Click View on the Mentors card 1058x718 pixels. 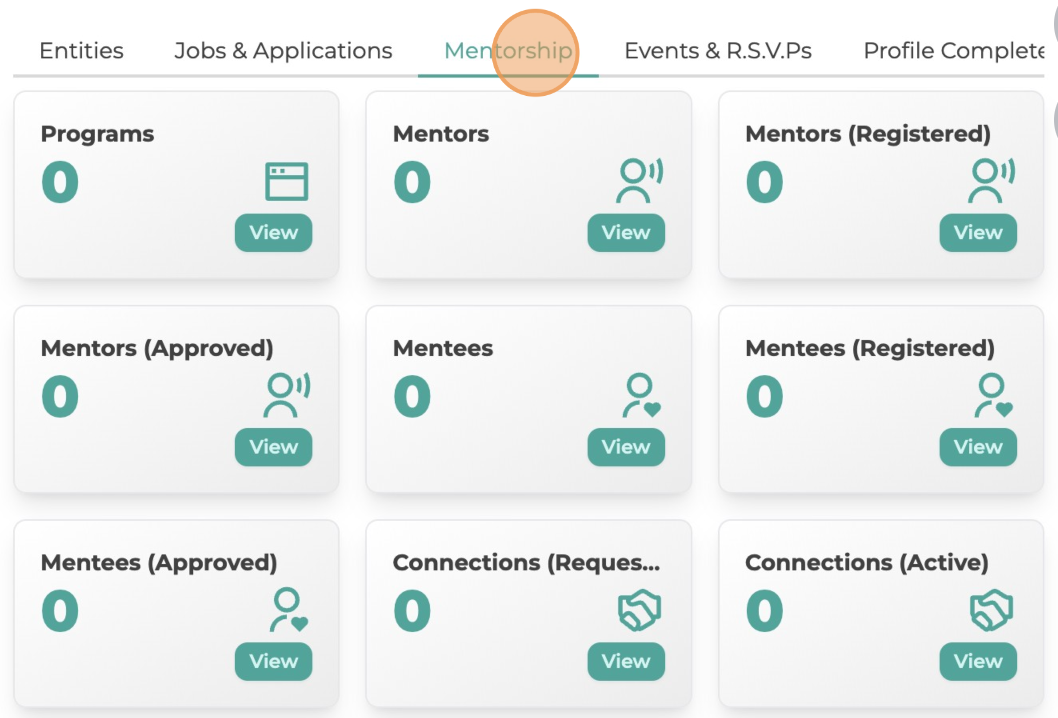click(x=626, y=233)
